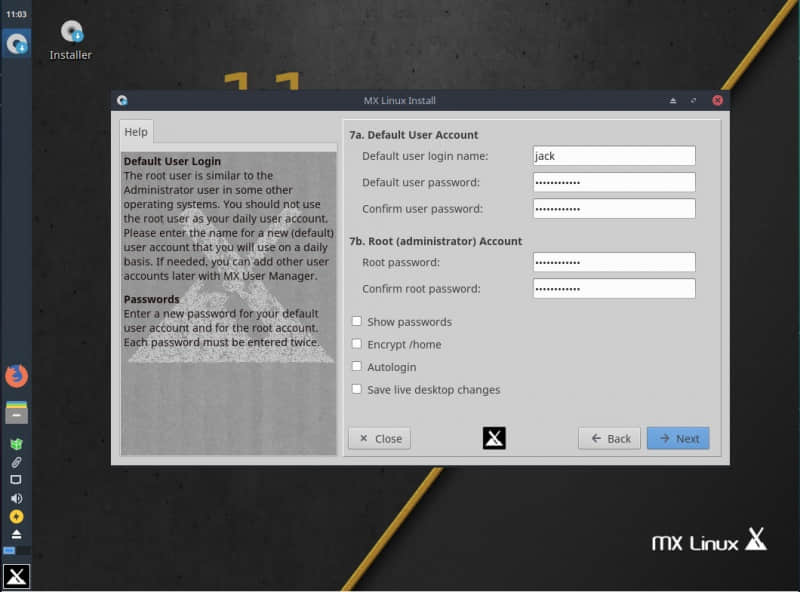Screen dimensions: 800x592
Task: Open Firefox from the side panel
Action: (x=16, y=376)
